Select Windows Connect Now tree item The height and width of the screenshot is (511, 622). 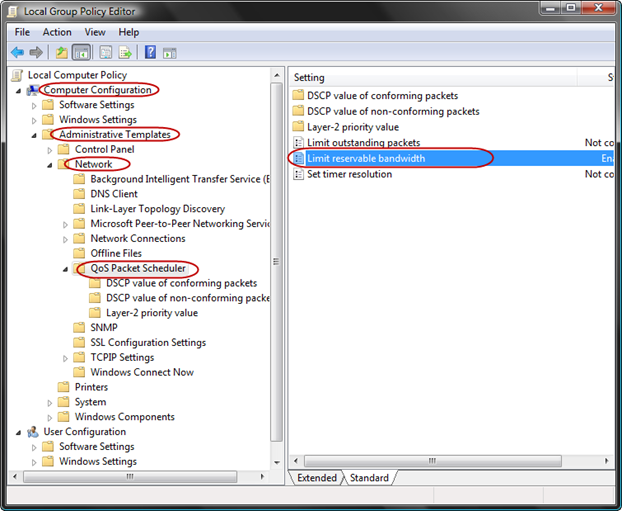tap(142, 372)
